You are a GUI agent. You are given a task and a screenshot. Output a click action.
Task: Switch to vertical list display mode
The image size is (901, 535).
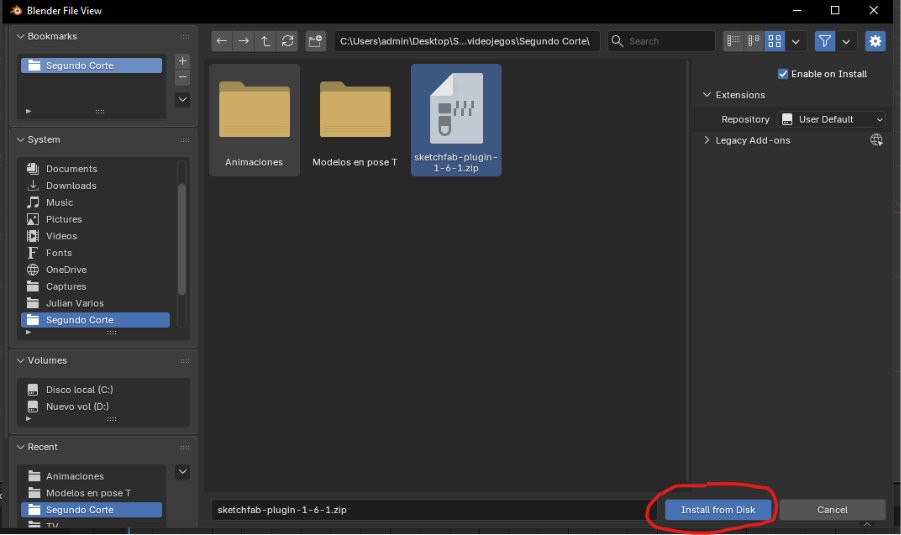(x=733, y=41)
